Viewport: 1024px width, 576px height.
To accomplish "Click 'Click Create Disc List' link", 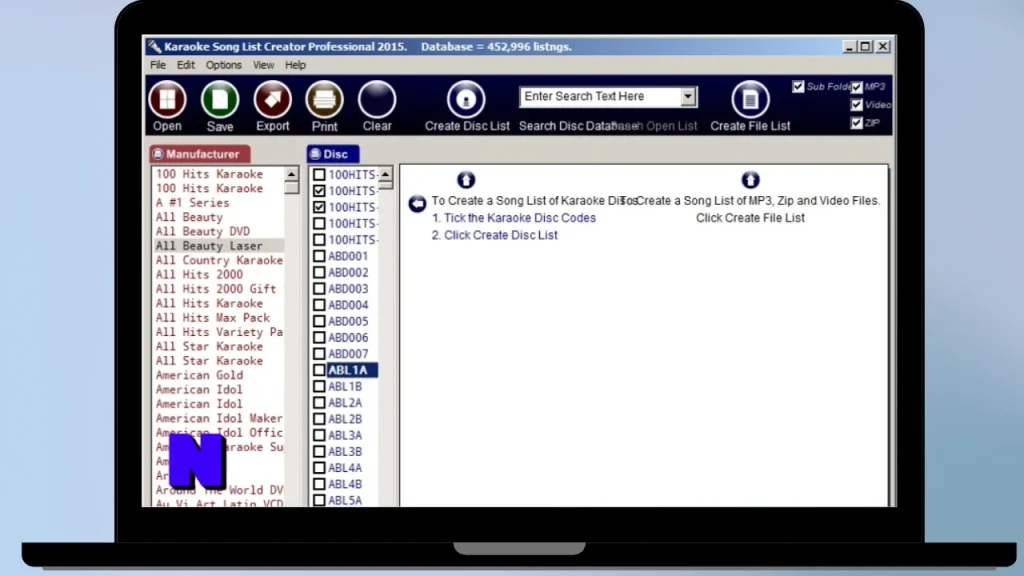I will pos(501,235).
